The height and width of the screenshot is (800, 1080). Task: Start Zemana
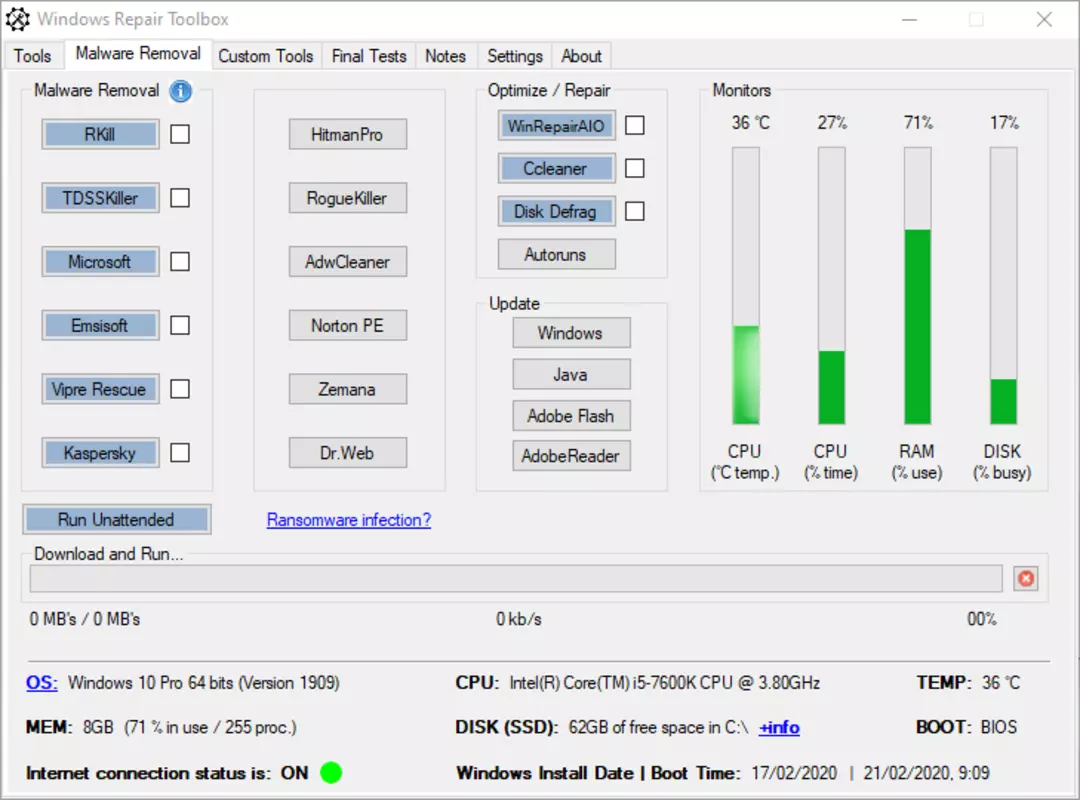(348, 389)
